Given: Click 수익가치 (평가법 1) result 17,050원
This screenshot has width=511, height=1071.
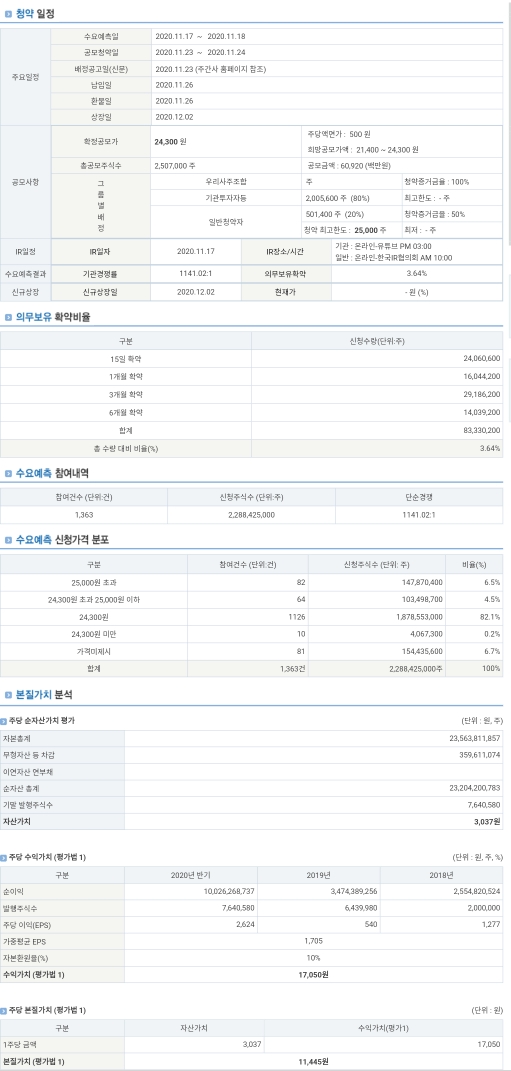Looking at the screenshot, I should click(313, 975).
